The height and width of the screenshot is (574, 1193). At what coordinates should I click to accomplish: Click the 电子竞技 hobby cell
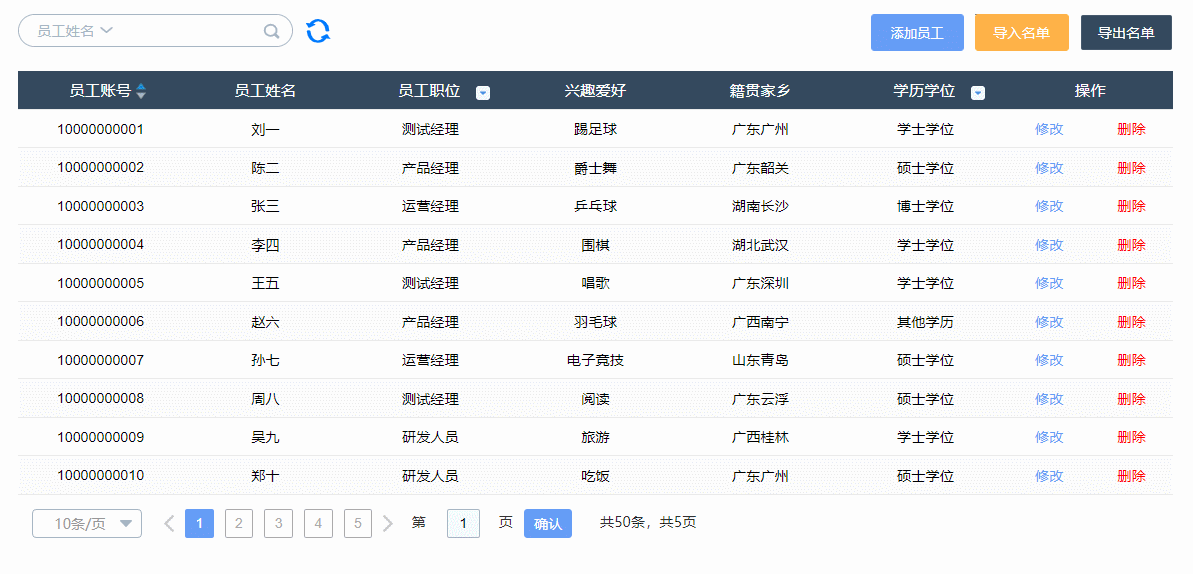point(596,360)
